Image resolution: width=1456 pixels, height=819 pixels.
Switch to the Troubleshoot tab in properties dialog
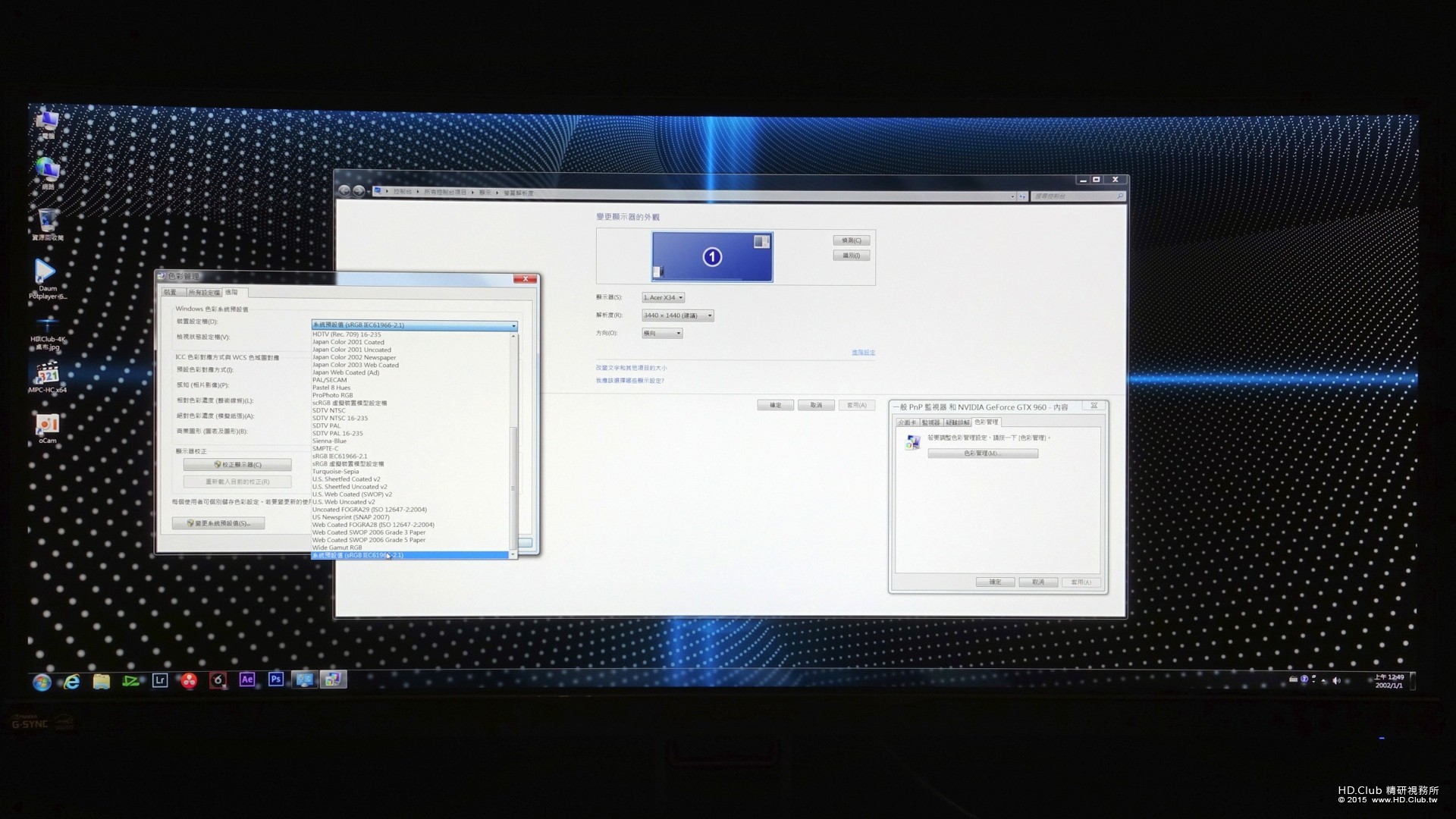coord(958,422)
